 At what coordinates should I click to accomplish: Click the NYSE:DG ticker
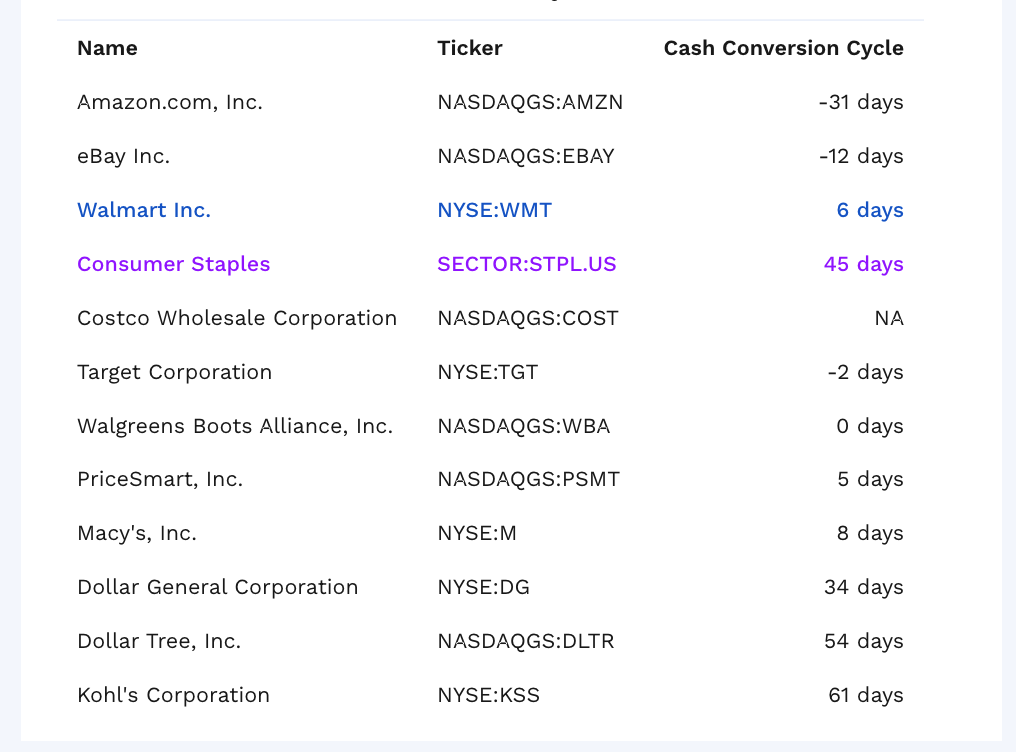pyautogui.click(x=483, y=587)
